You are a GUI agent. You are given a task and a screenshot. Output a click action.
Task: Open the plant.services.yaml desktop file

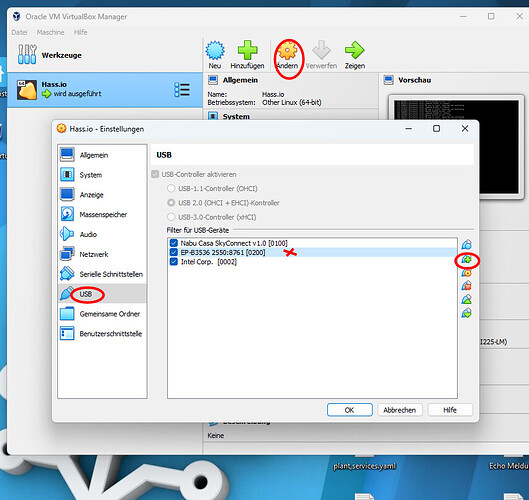pyautogui.click(x=365, y=466)
